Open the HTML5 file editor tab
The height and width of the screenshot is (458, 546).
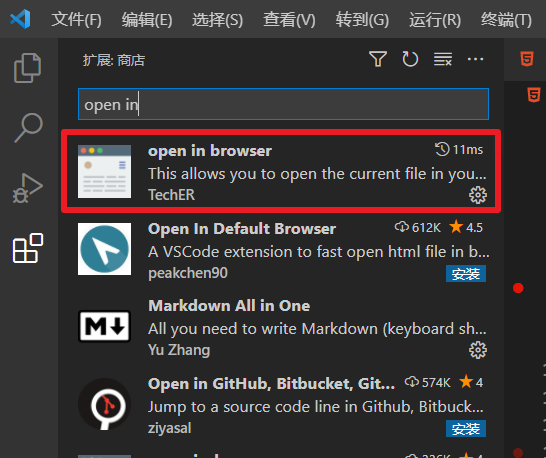click(527, 59)
